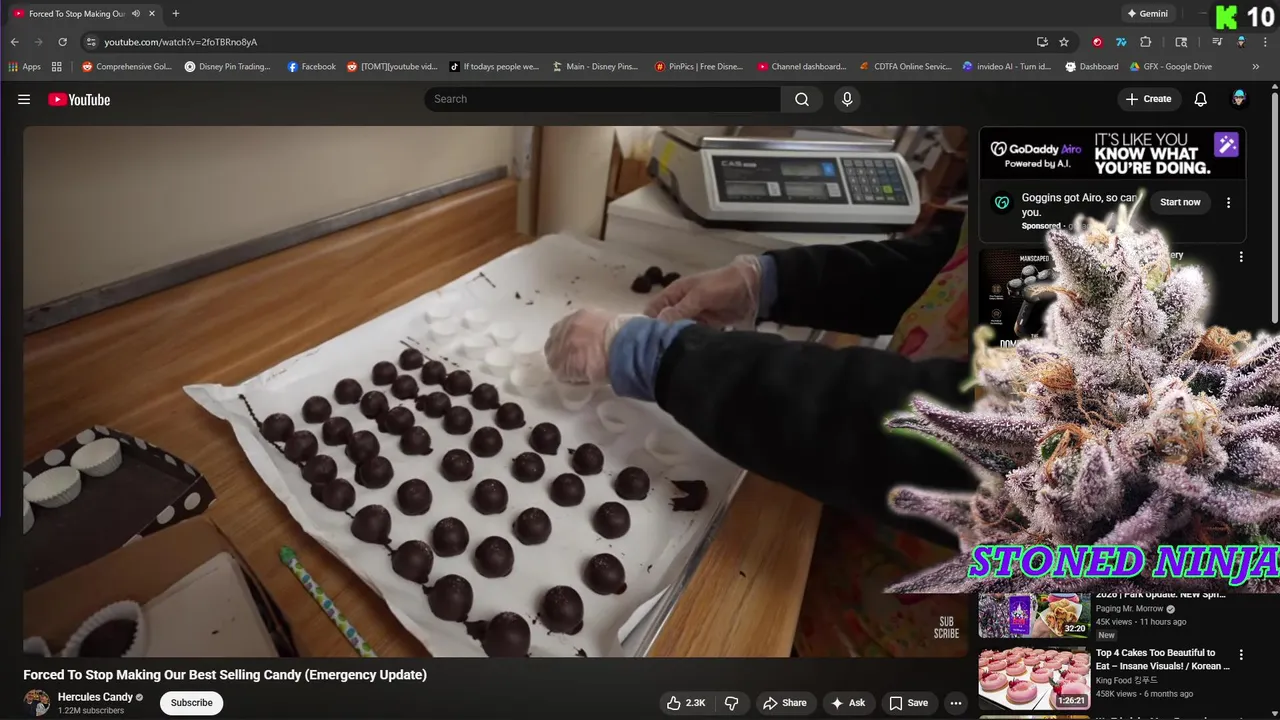Open invideo AI bookmark
Viewport: 1280px width, 720px height.
[1007, 67]
